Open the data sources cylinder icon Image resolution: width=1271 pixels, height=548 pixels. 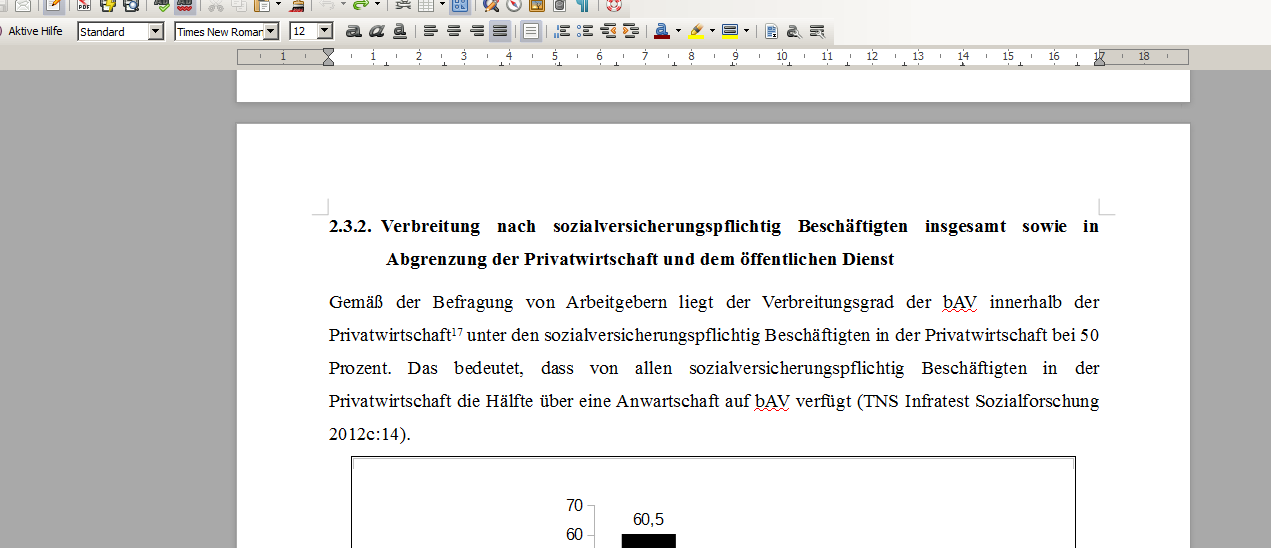click(558, 5)
